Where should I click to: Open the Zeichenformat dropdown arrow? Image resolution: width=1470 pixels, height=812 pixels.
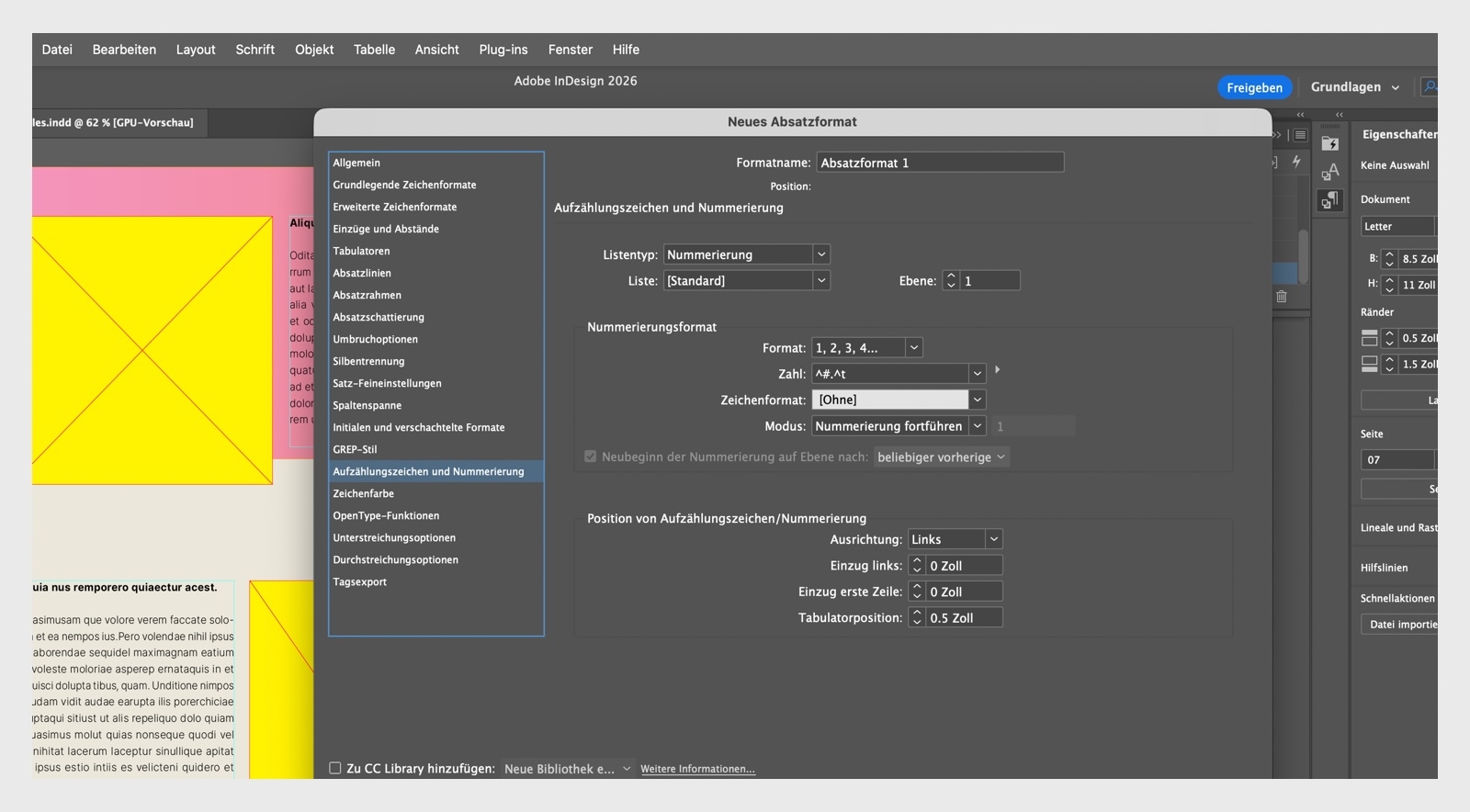pos(978,400)
